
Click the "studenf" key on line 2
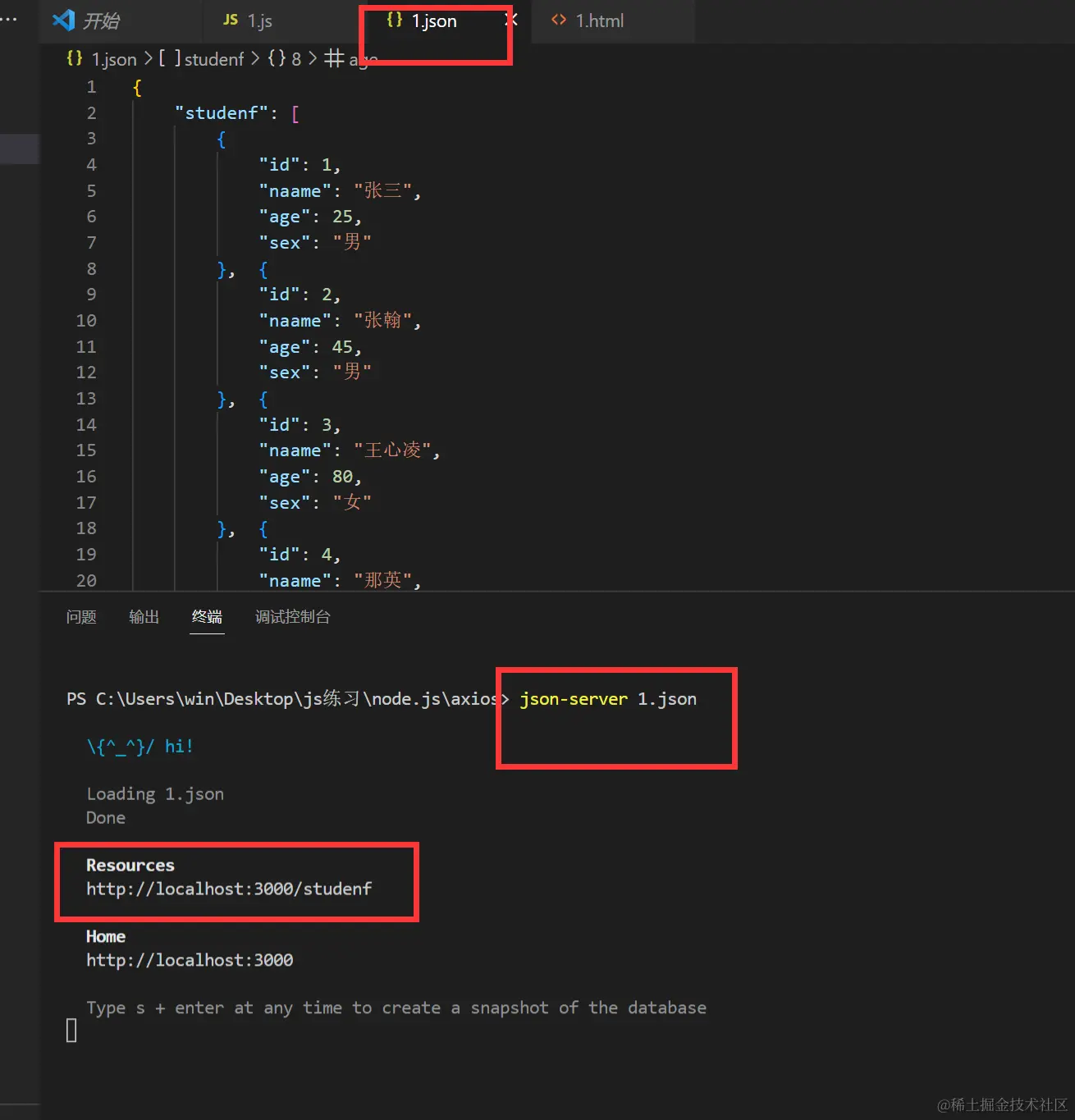pos(221,113)
